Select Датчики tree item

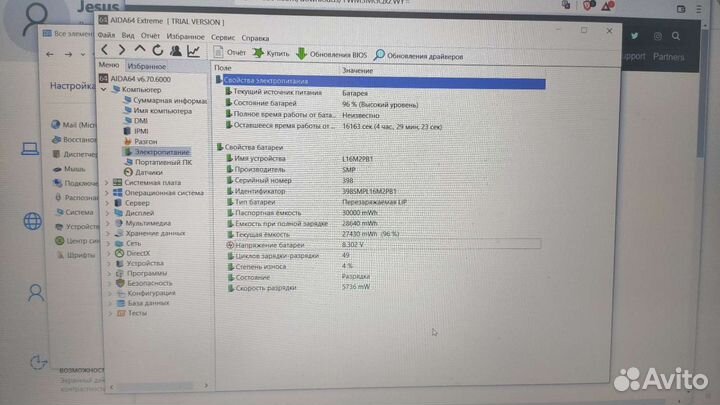pos(143,172)
